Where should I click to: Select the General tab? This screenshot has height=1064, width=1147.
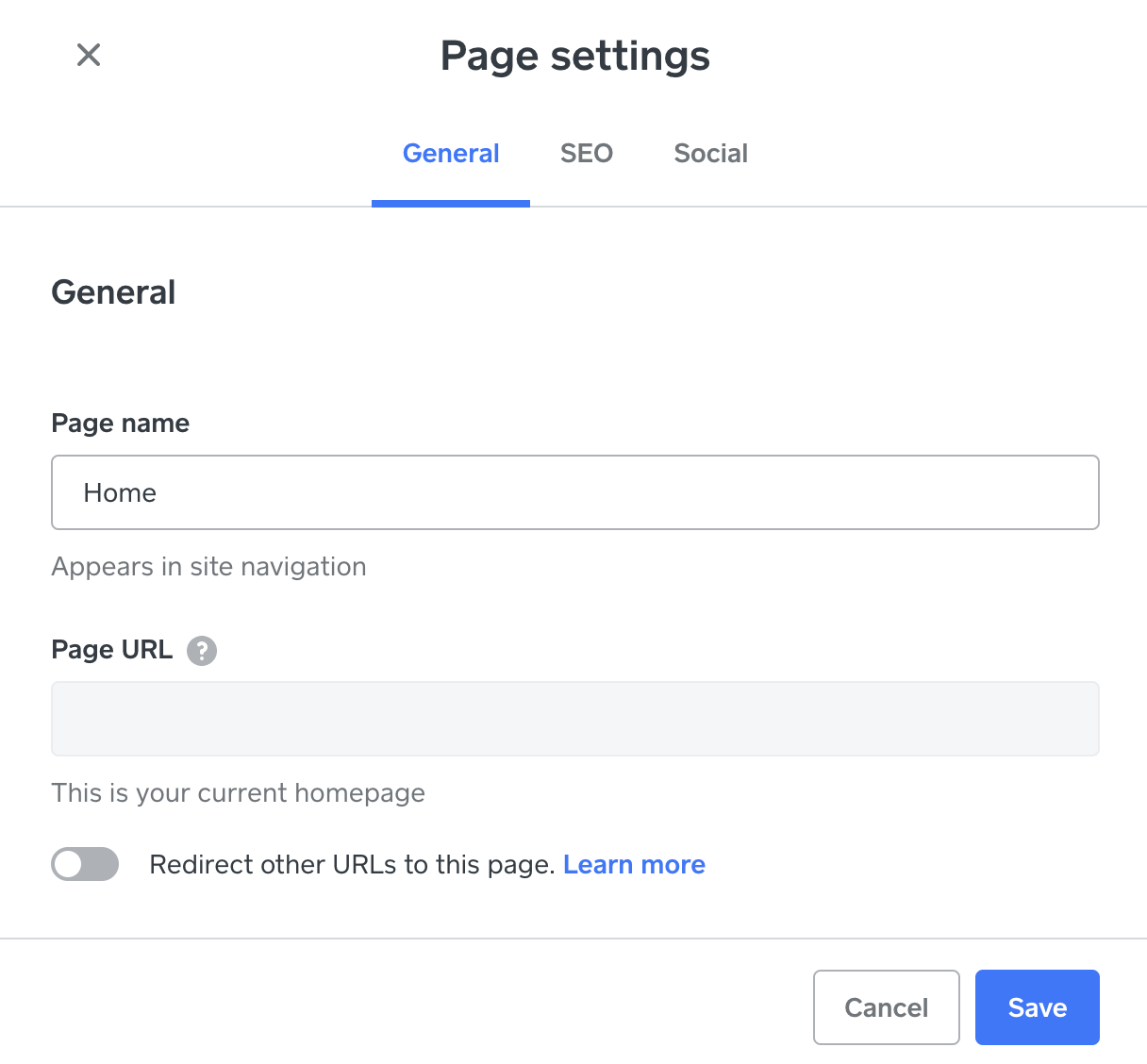point(451,154)
